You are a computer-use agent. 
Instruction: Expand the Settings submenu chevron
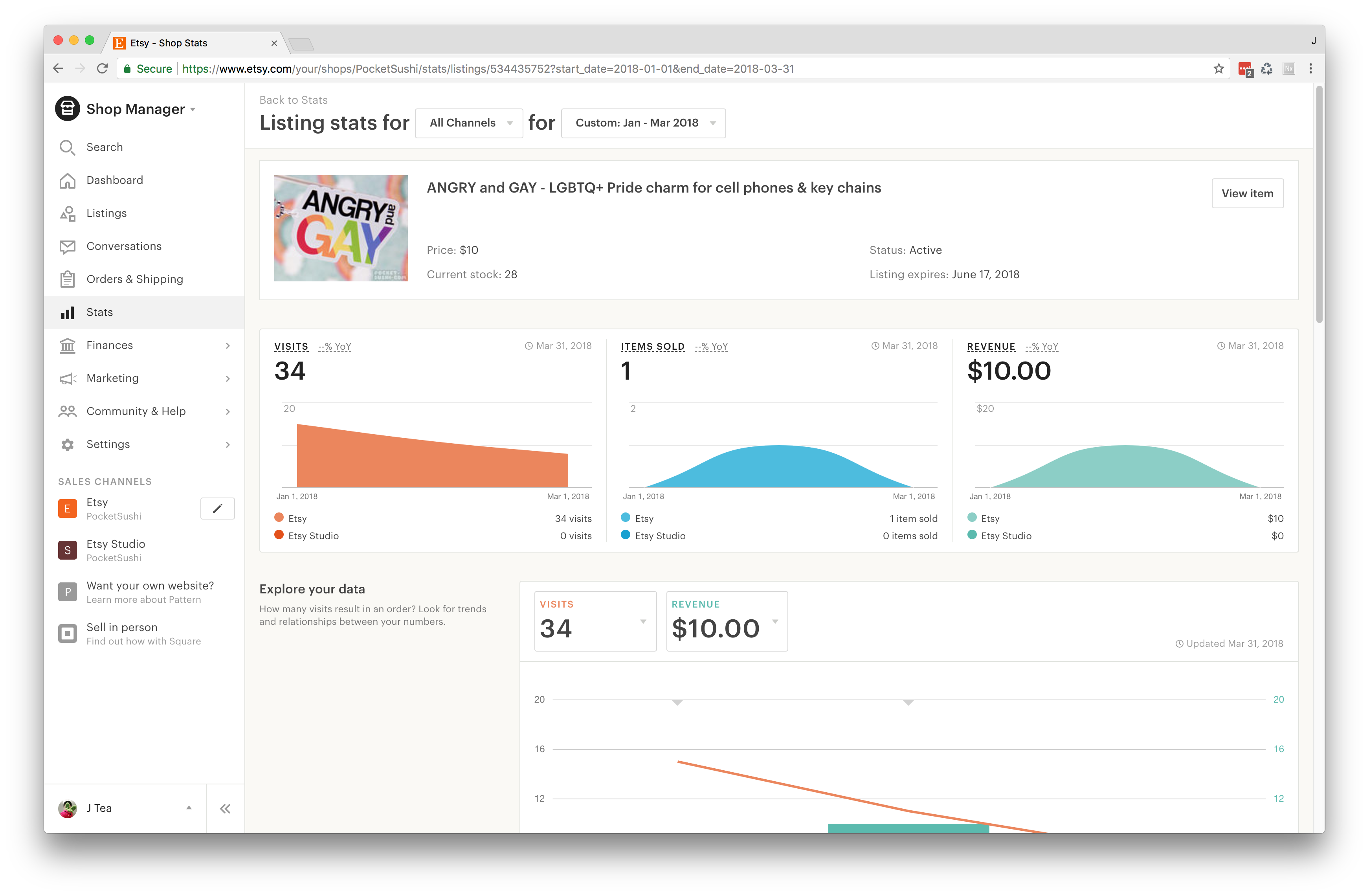(x=228, y=444)
